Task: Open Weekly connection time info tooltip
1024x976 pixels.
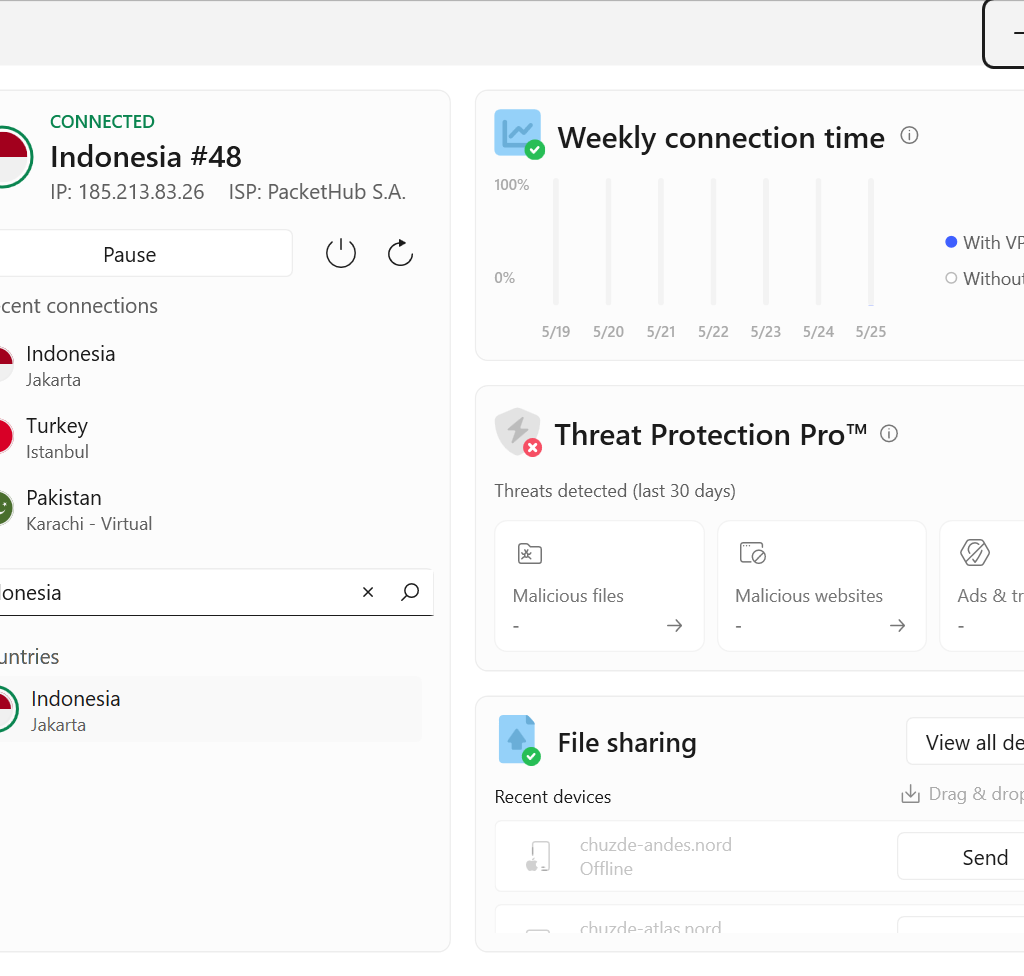Action: tap(909, 135)
